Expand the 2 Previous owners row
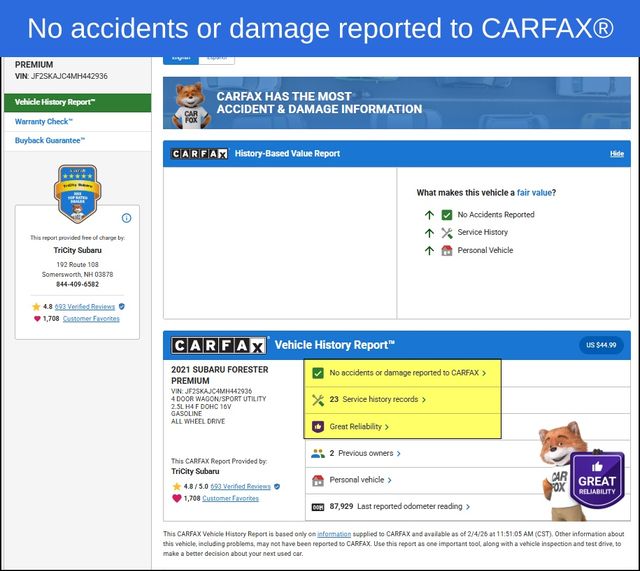 click(x=365, y=453)
